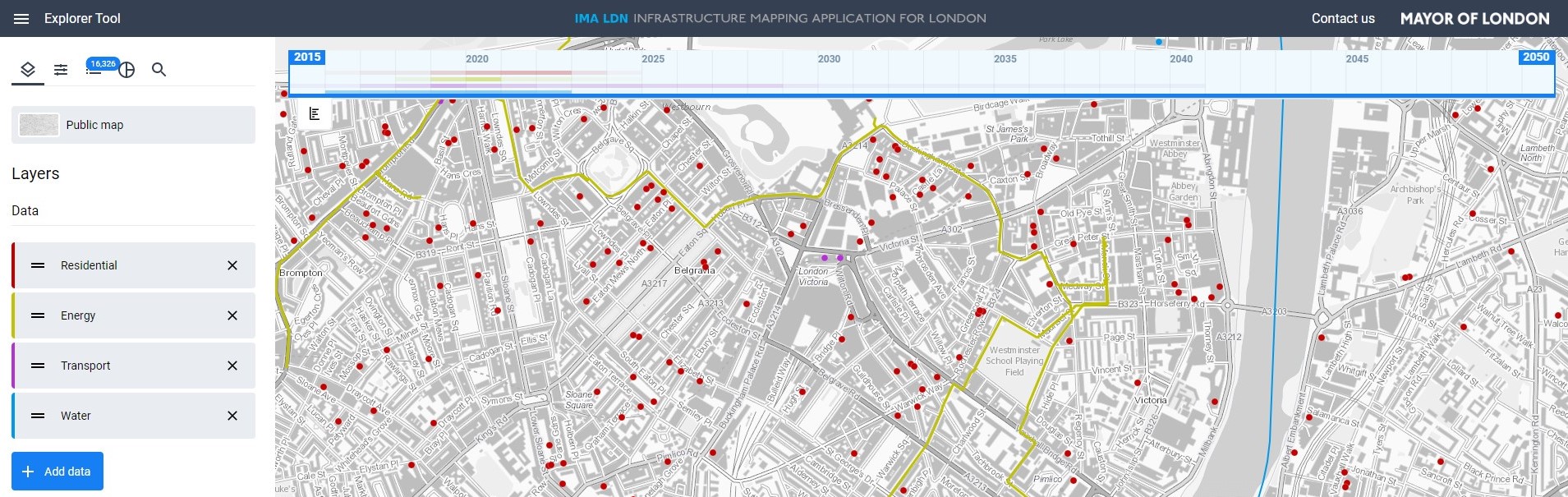Click the search magnifier icon
Screen dimensions: 1568x497
pos(159,70)
